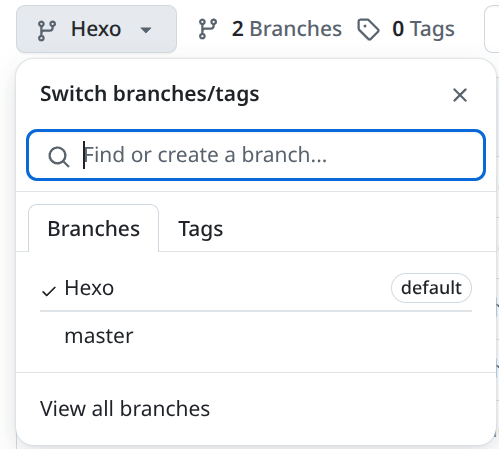Switch to the Tags tab

point(201,229)
